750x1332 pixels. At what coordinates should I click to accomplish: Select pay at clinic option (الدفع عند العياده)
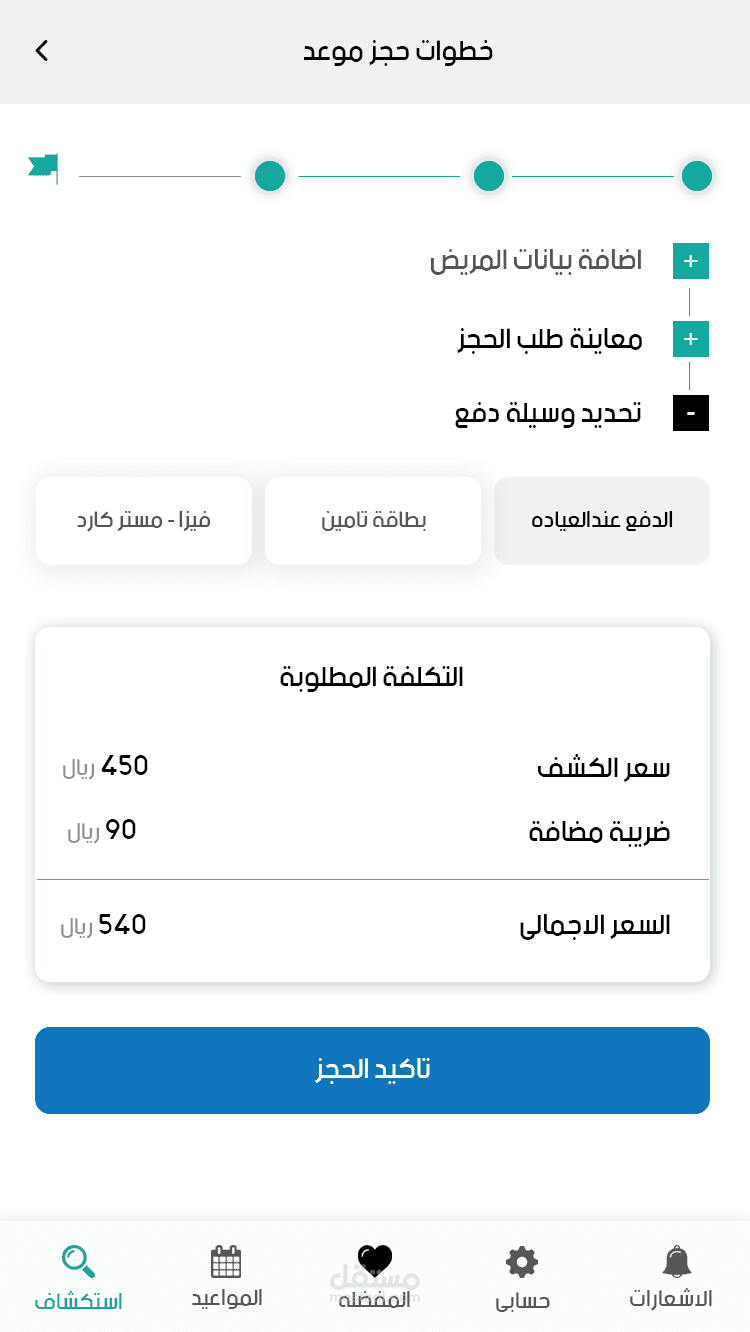point(602,521)
